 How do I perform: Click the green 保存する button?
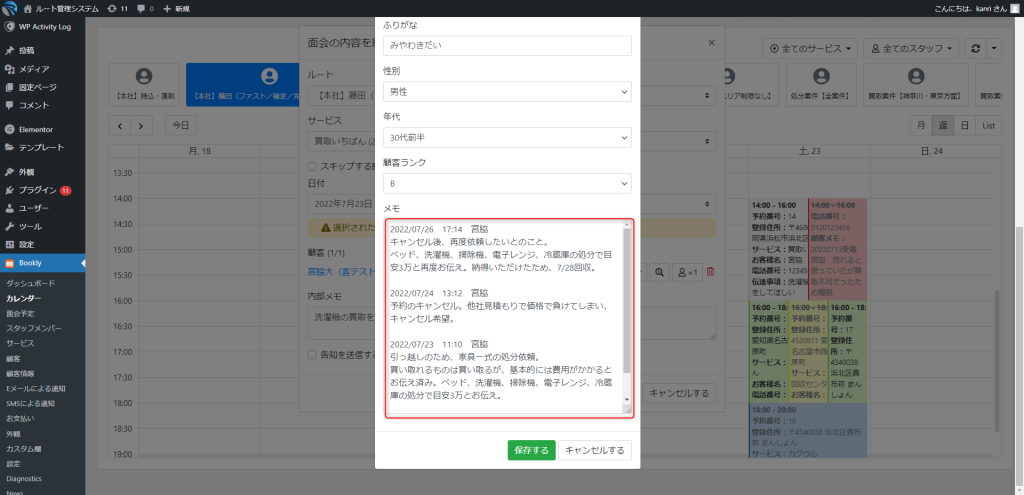click(530, 450)
